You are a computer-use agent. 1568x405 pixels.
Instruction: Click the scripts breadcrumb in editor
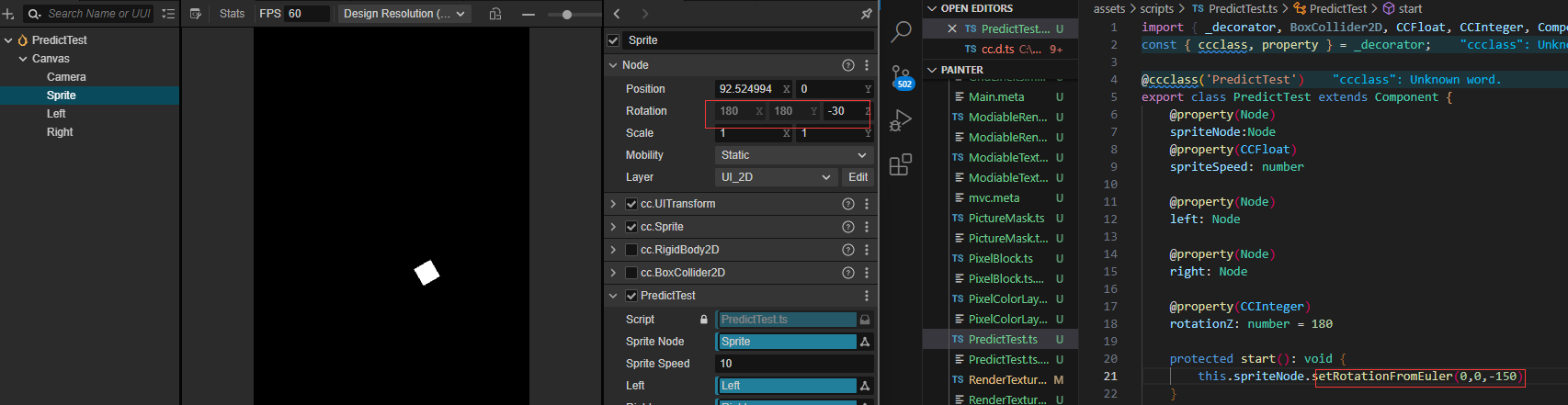1156,8
